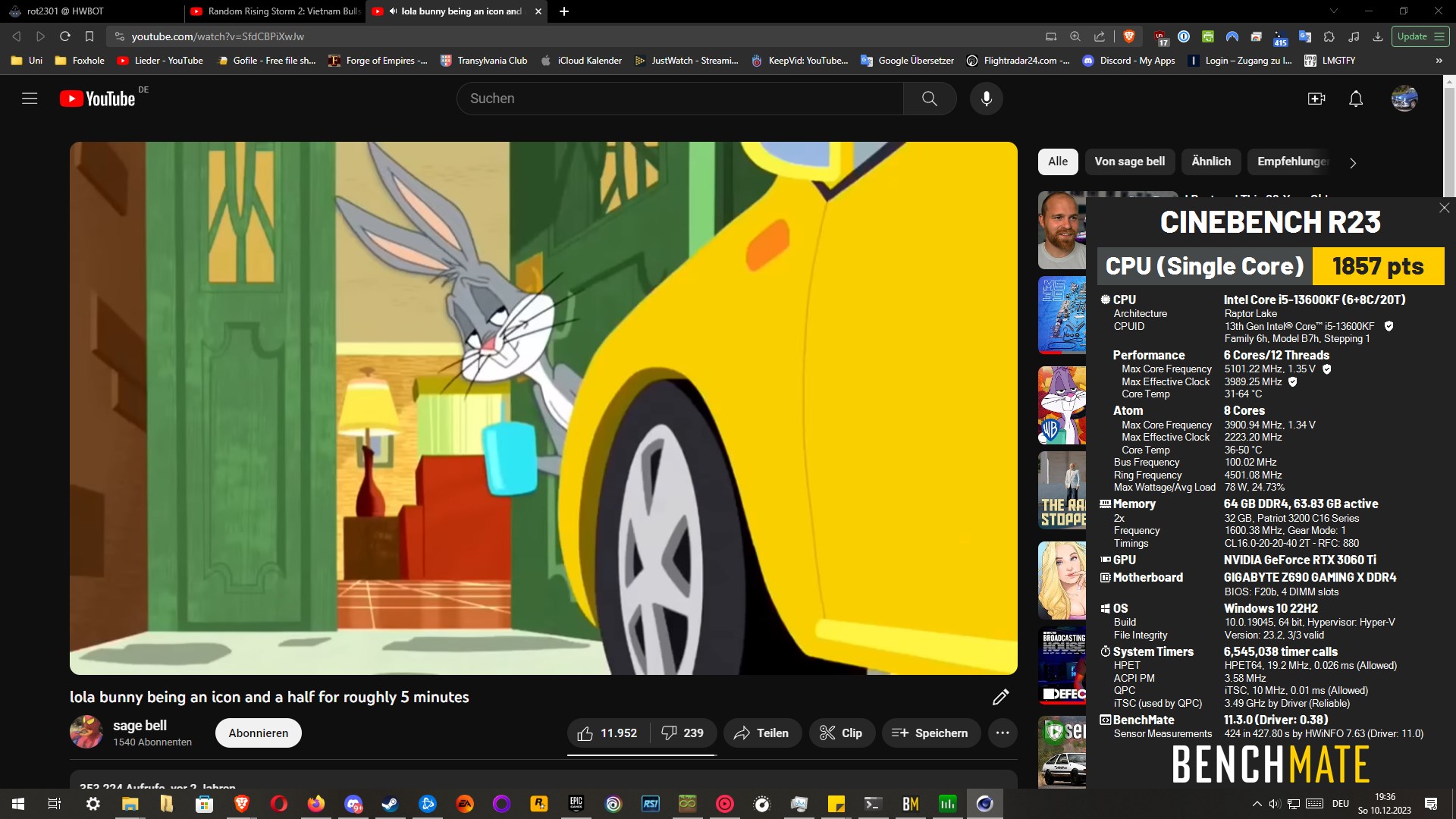Click the Bugs Bunny video player
This screenshot has height=819, width=1456.
(x=544, y=408)
